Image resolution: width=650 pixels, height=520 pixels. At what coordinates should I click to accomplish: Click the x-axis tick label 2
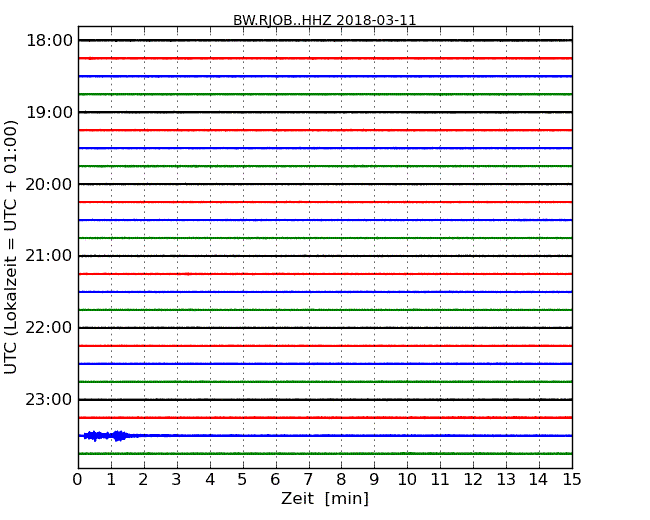point(143,480)
